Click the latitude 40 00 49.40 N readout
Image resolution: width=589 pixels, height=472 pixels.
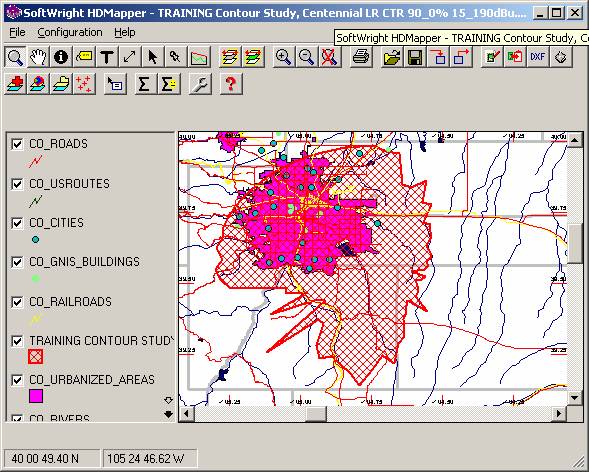[x=52, y=458]
